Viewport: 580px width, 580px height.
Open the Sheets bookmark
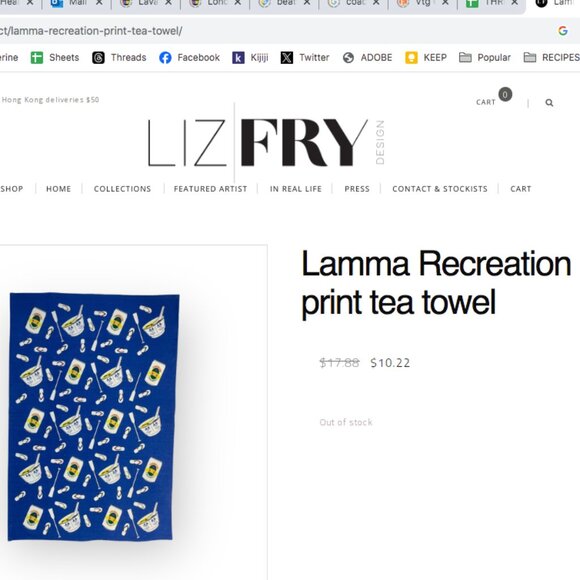pos(55,58)
